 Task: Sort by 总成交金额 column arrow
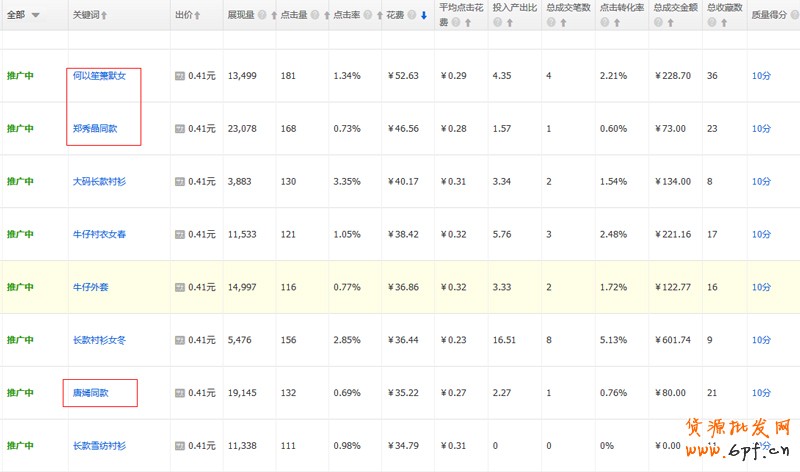670,23
